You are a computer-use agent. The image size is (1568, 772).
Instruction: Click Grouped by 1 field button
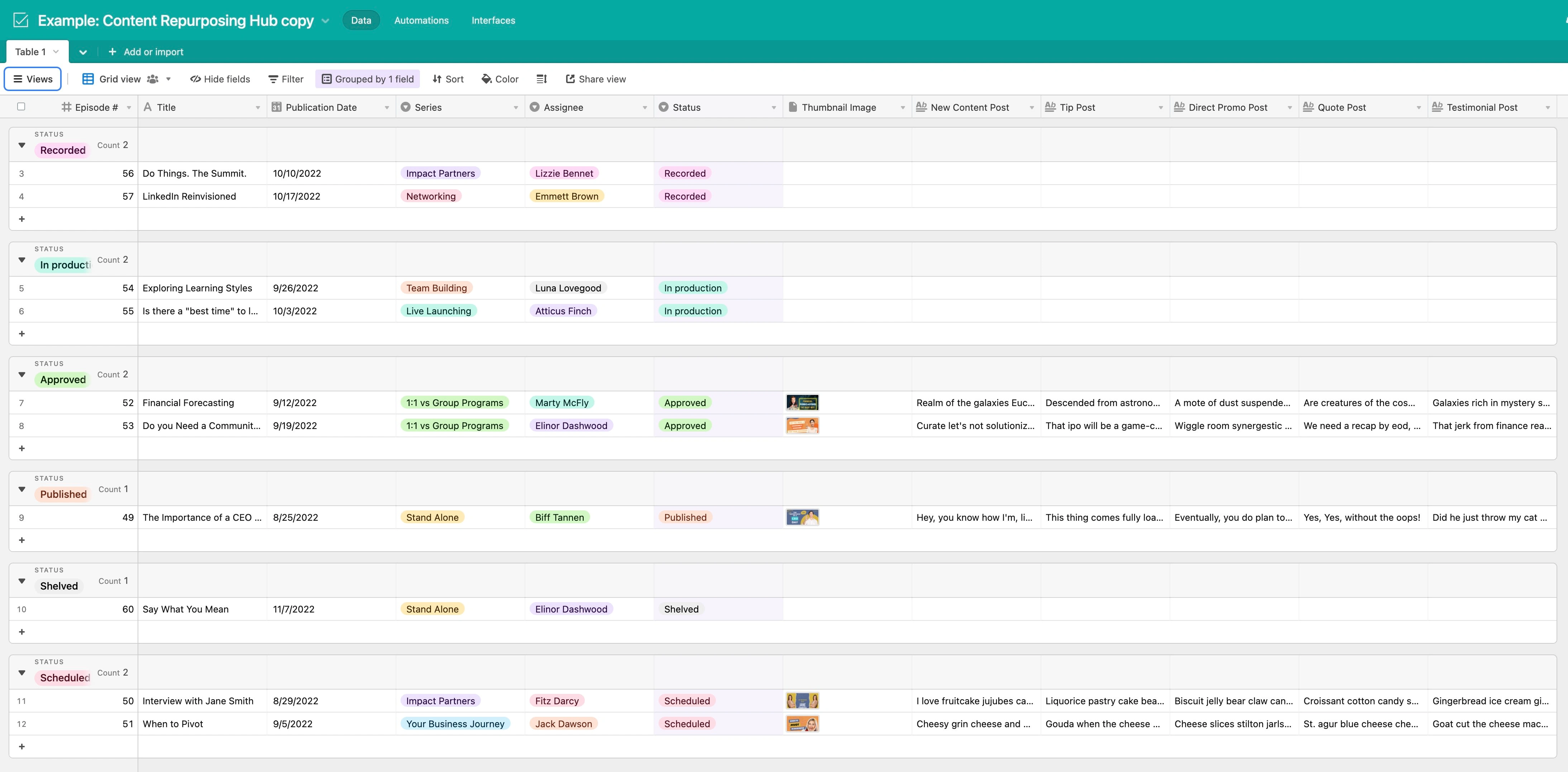pyautogui.click(x=368, y=79)
